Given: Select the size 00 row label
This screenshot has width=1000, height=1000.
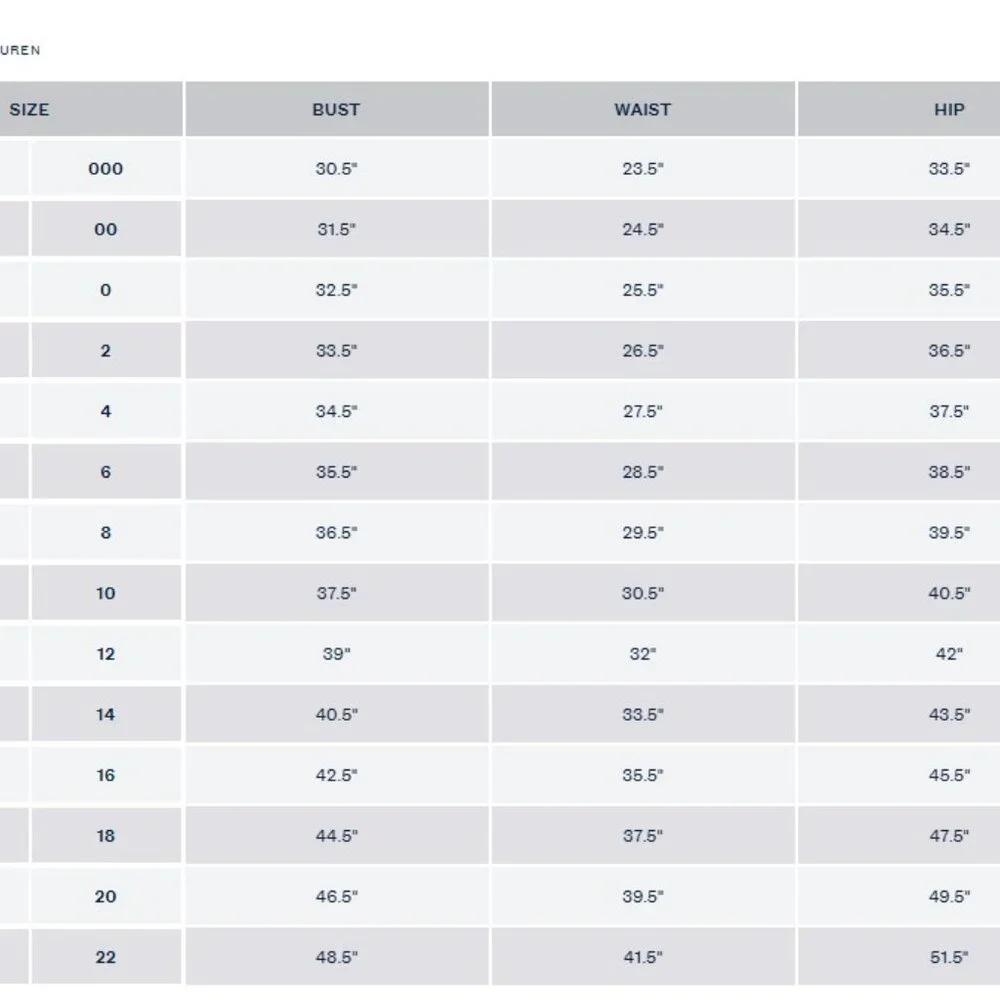Looking at the screenshot, I should 106,230.
